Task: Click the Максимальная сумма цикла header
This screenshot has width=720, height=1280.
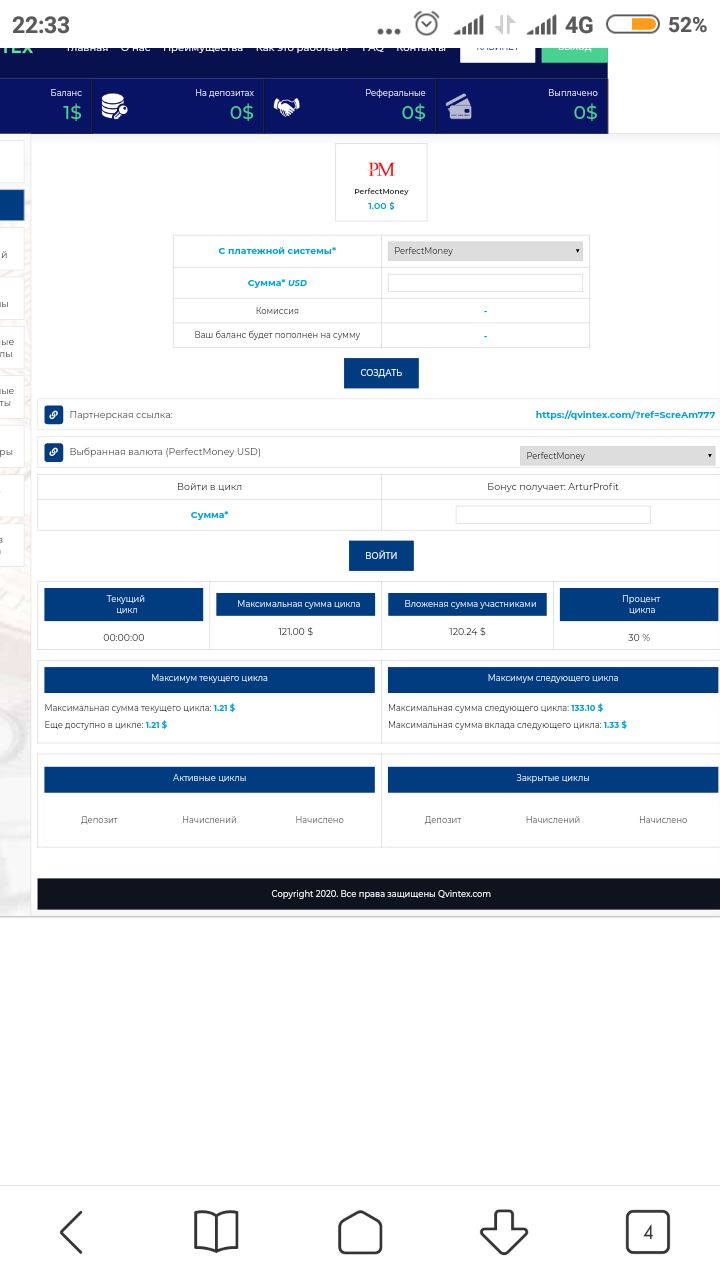Action: pyautogui.click(x=298, y=604)
